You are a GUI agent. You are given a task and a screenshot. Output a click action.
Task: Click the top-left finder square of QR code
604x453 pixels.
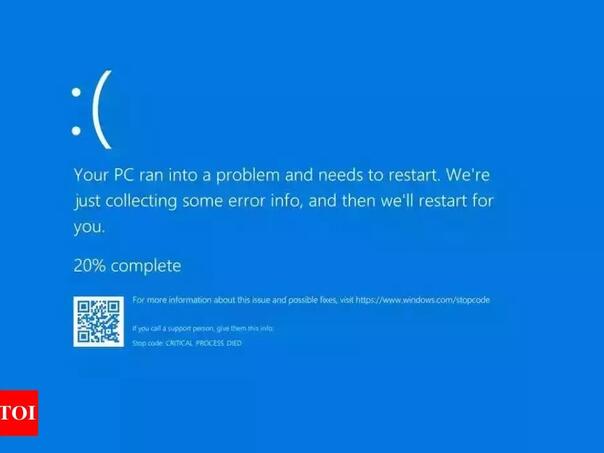point(84,307)
